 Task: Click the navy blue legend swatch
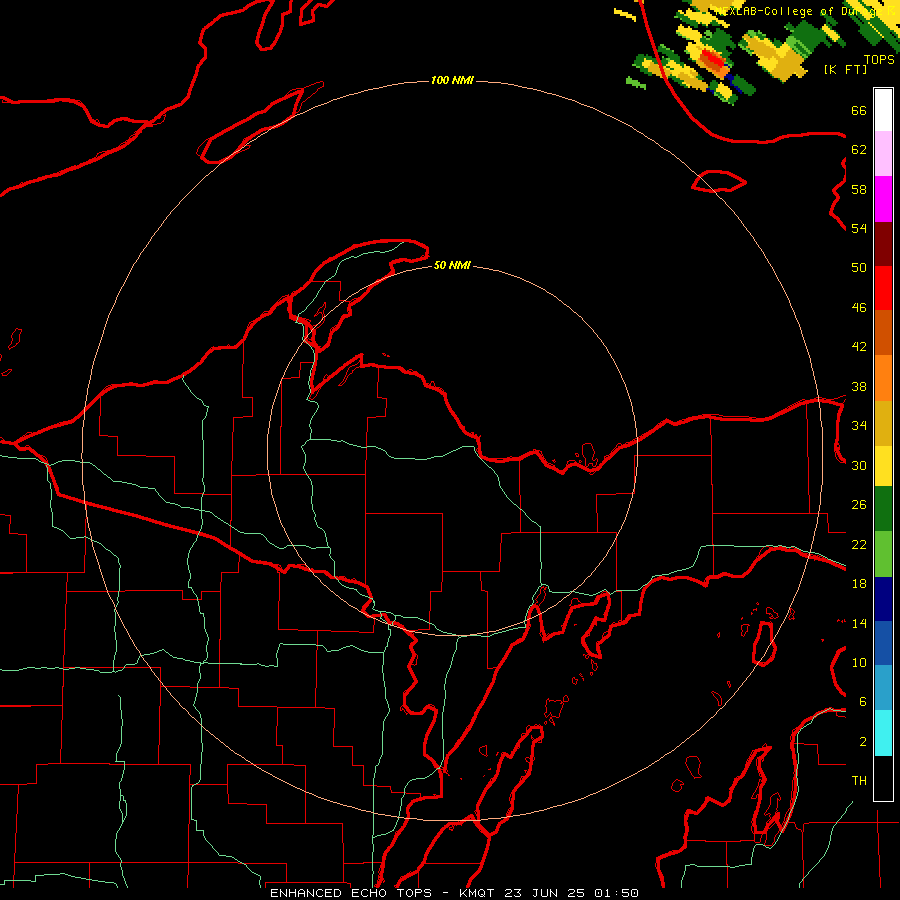click(883, 599)
